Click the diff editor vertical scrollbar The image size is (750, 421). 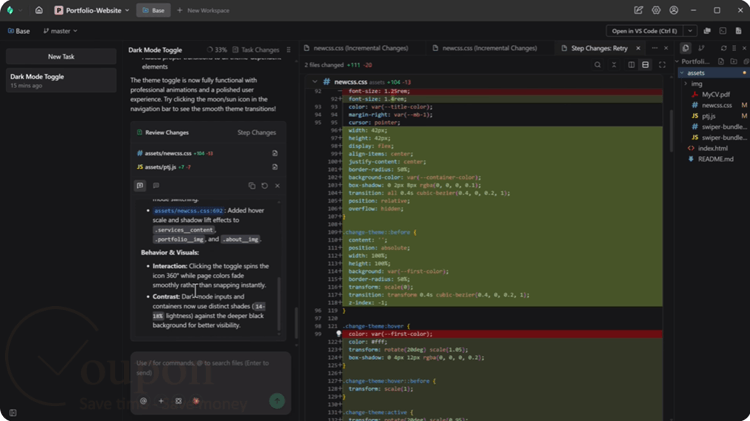(x=671, y=130)
